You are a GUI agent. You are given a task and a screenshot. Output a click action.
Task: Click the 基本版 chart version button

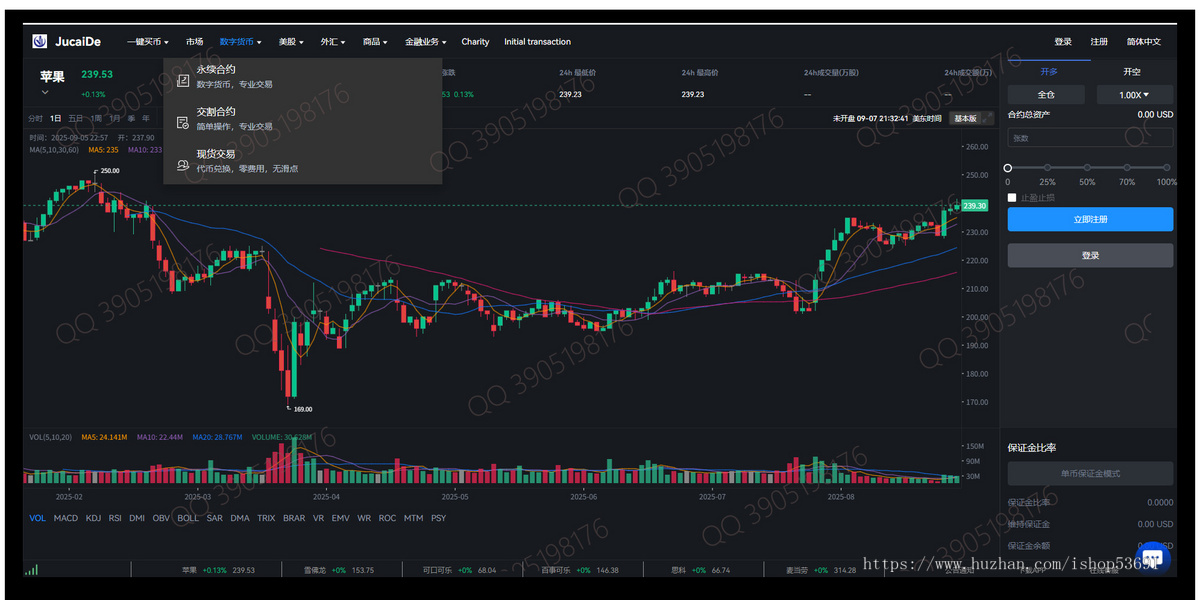coord(965,118)
